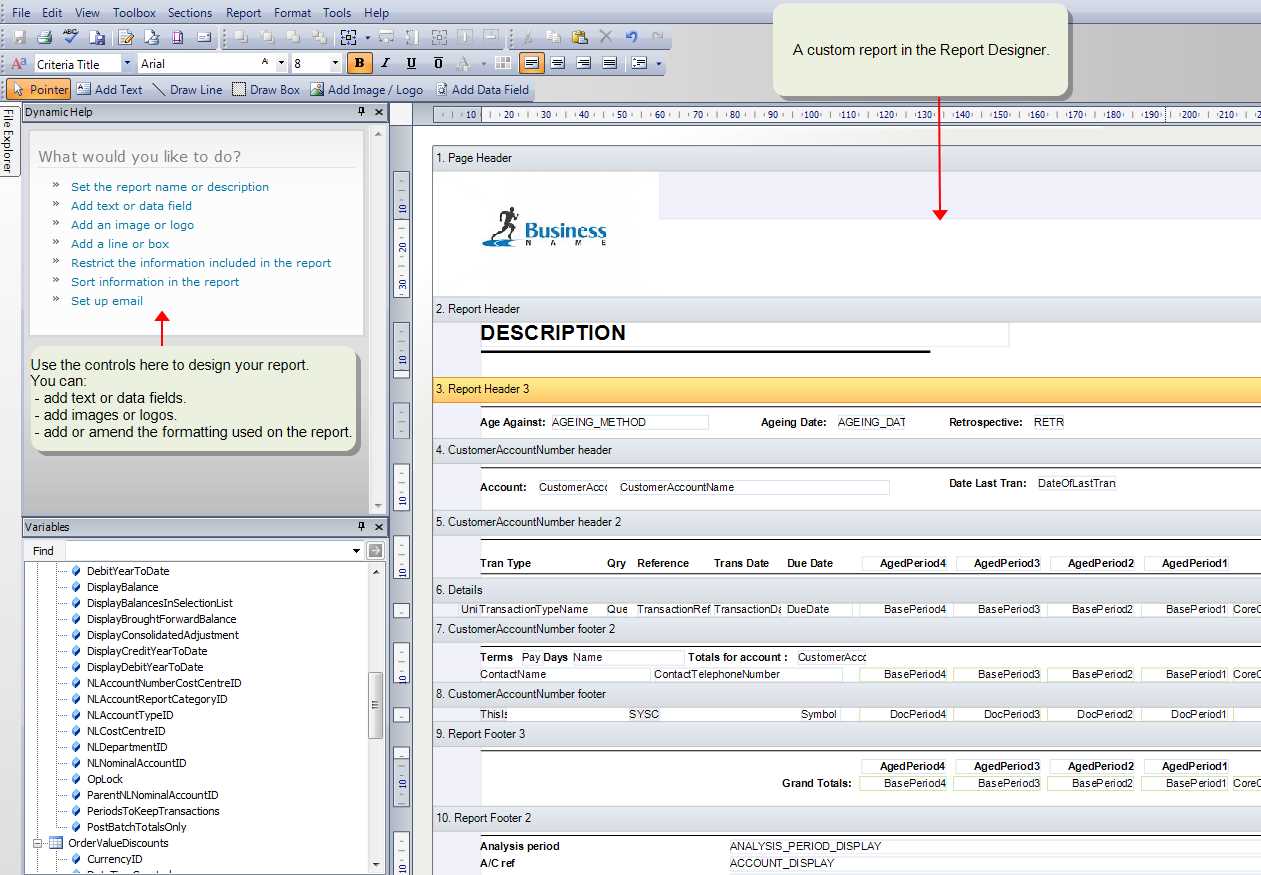Click 'Add an image or logo' link

pyautogui.click(x=132, y=225)
